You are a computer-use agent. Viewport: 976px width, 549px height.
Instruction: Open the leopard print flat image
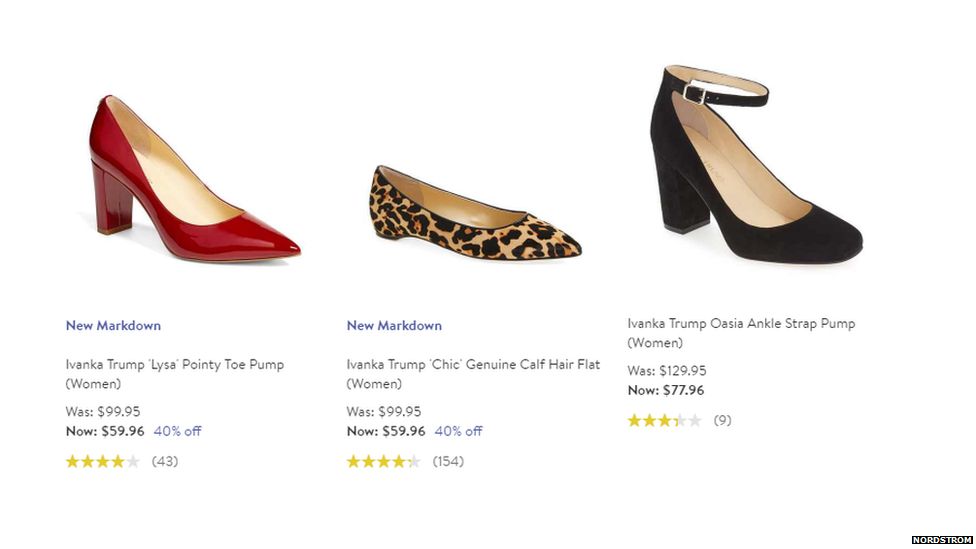(x=475, y=214)
